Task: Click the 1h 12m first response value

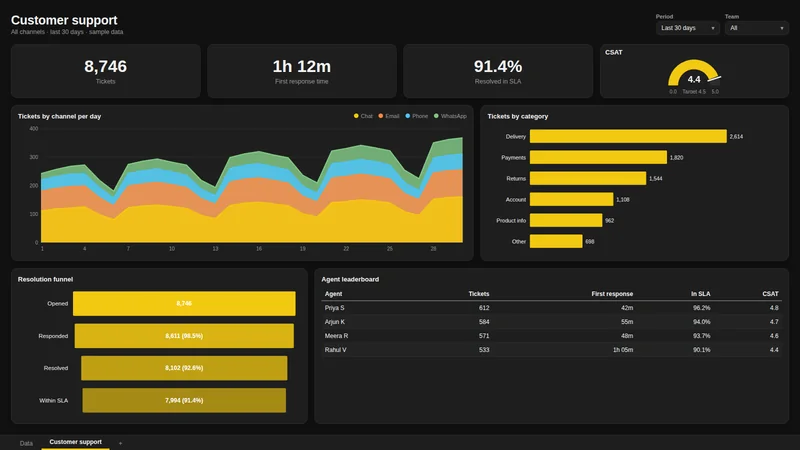Action: click(x=302, y=66)
